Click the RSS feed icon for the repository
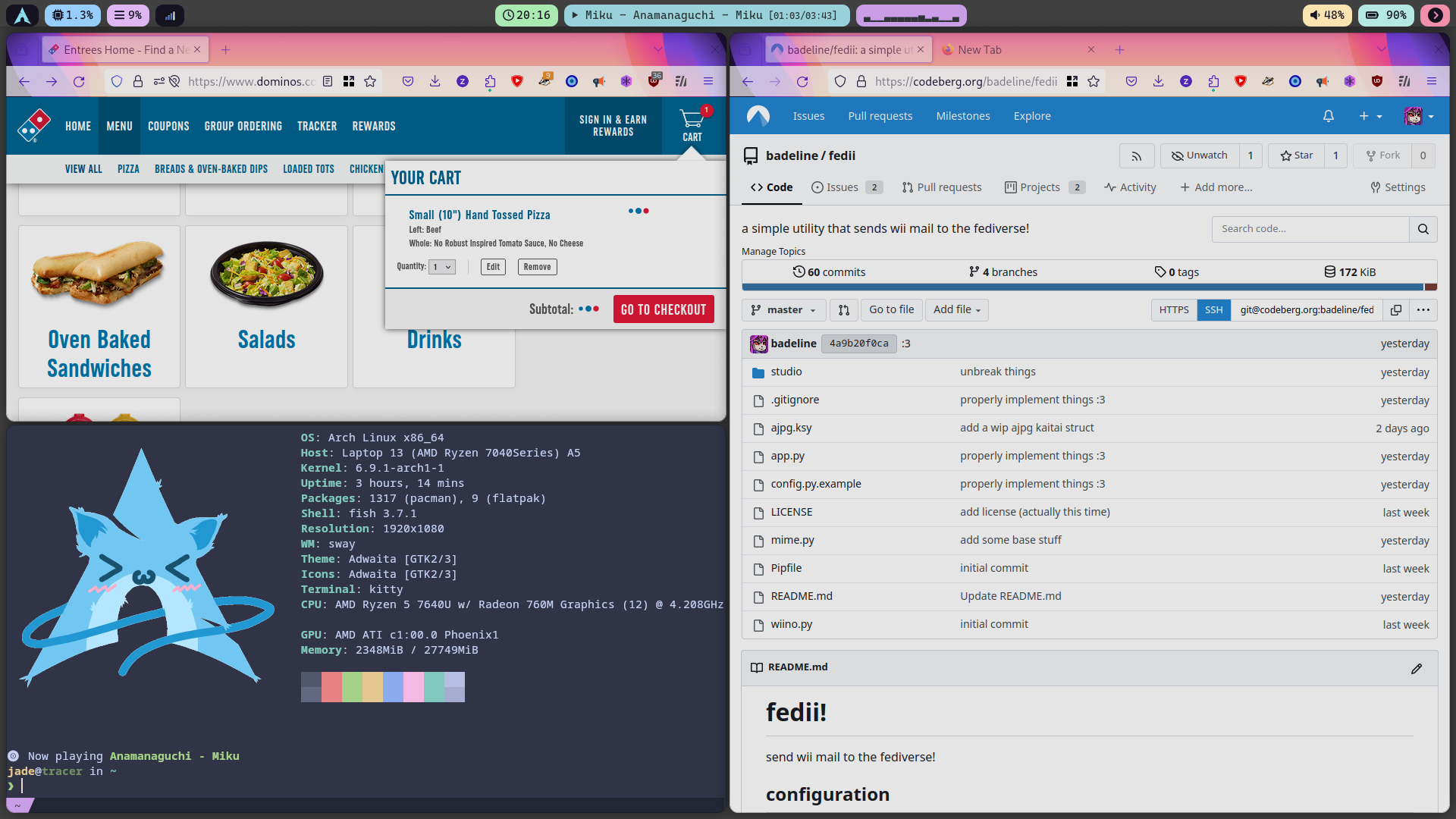This screenshot has width=1456, height=819. (1136, 155)
